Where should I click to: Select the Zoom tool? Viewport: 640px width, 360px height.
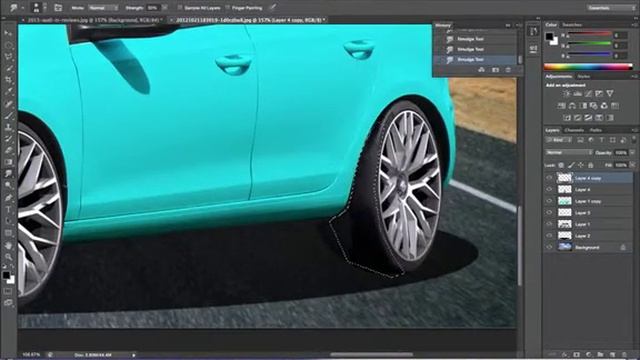pos(8,257)
